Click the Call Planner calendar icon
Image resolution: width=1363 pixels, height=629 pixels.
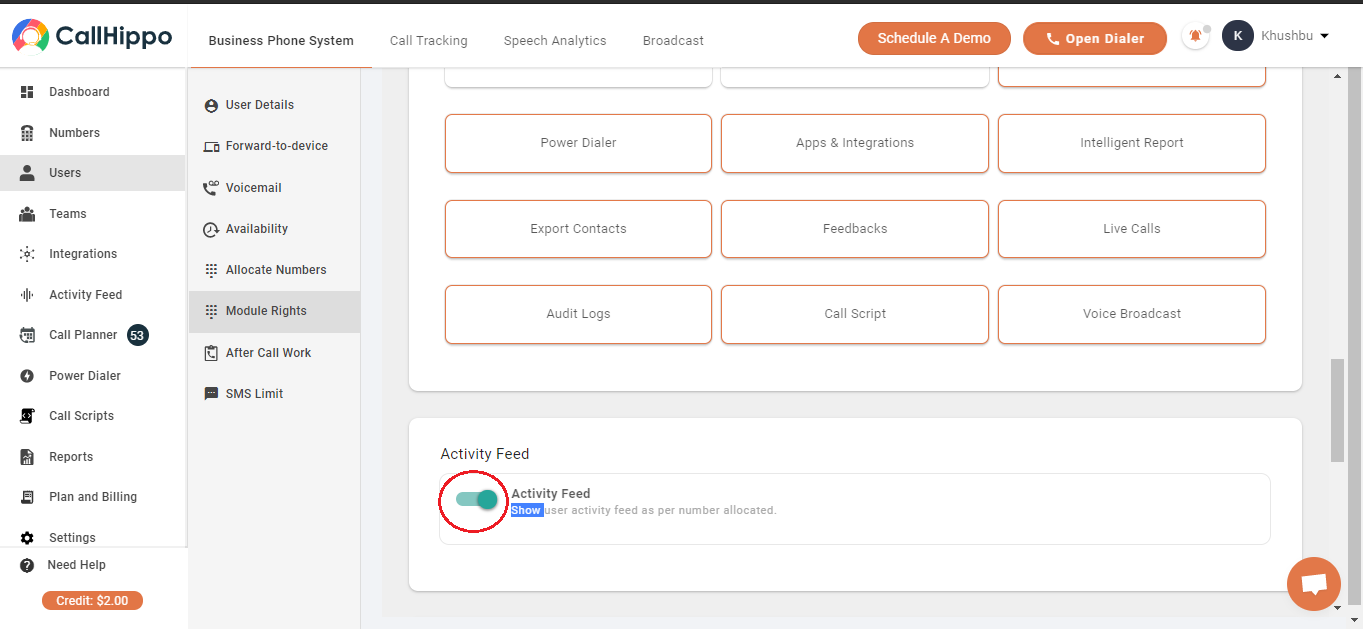(27, 335)
